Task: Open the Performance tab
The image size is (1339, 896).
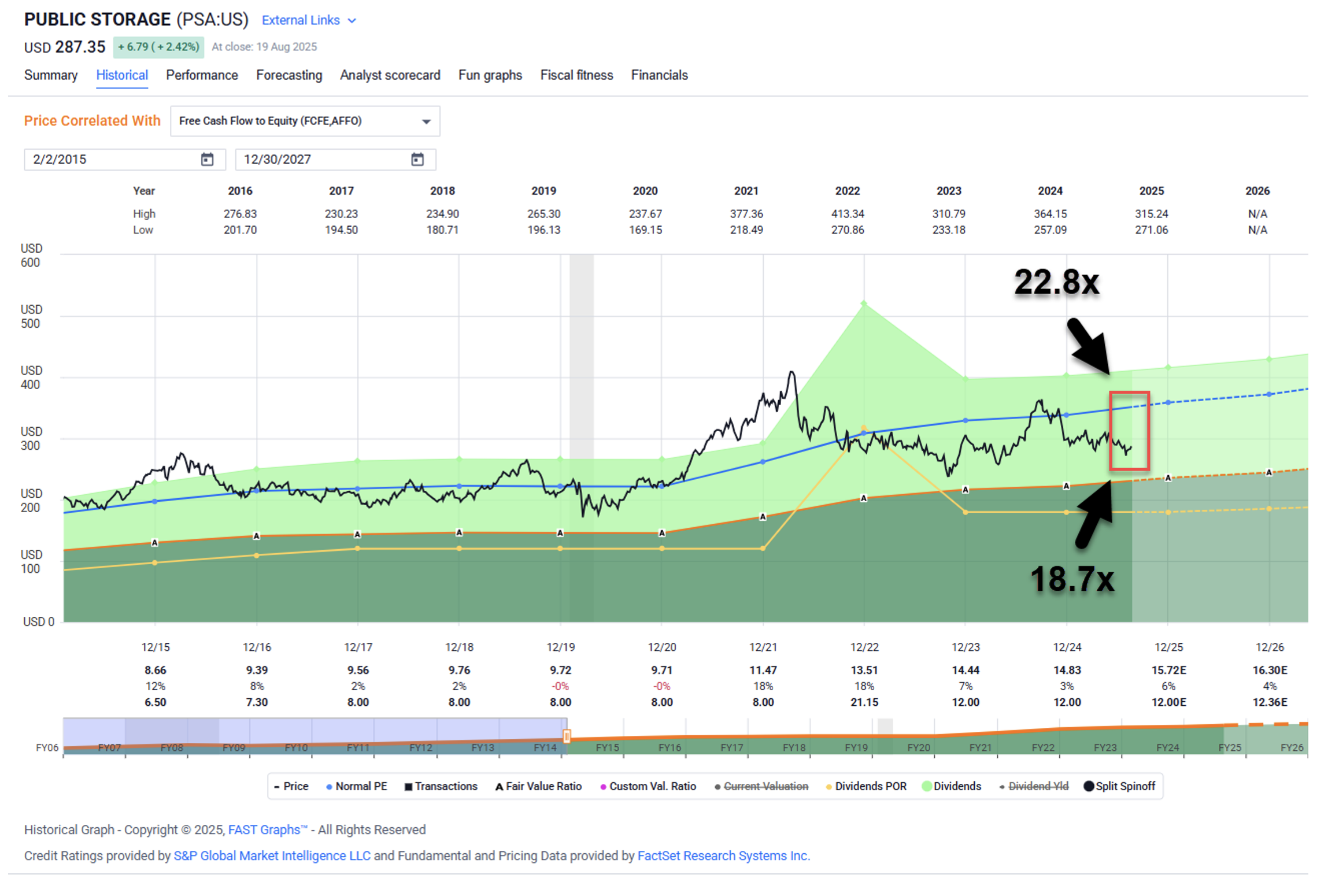Action: 202,75
